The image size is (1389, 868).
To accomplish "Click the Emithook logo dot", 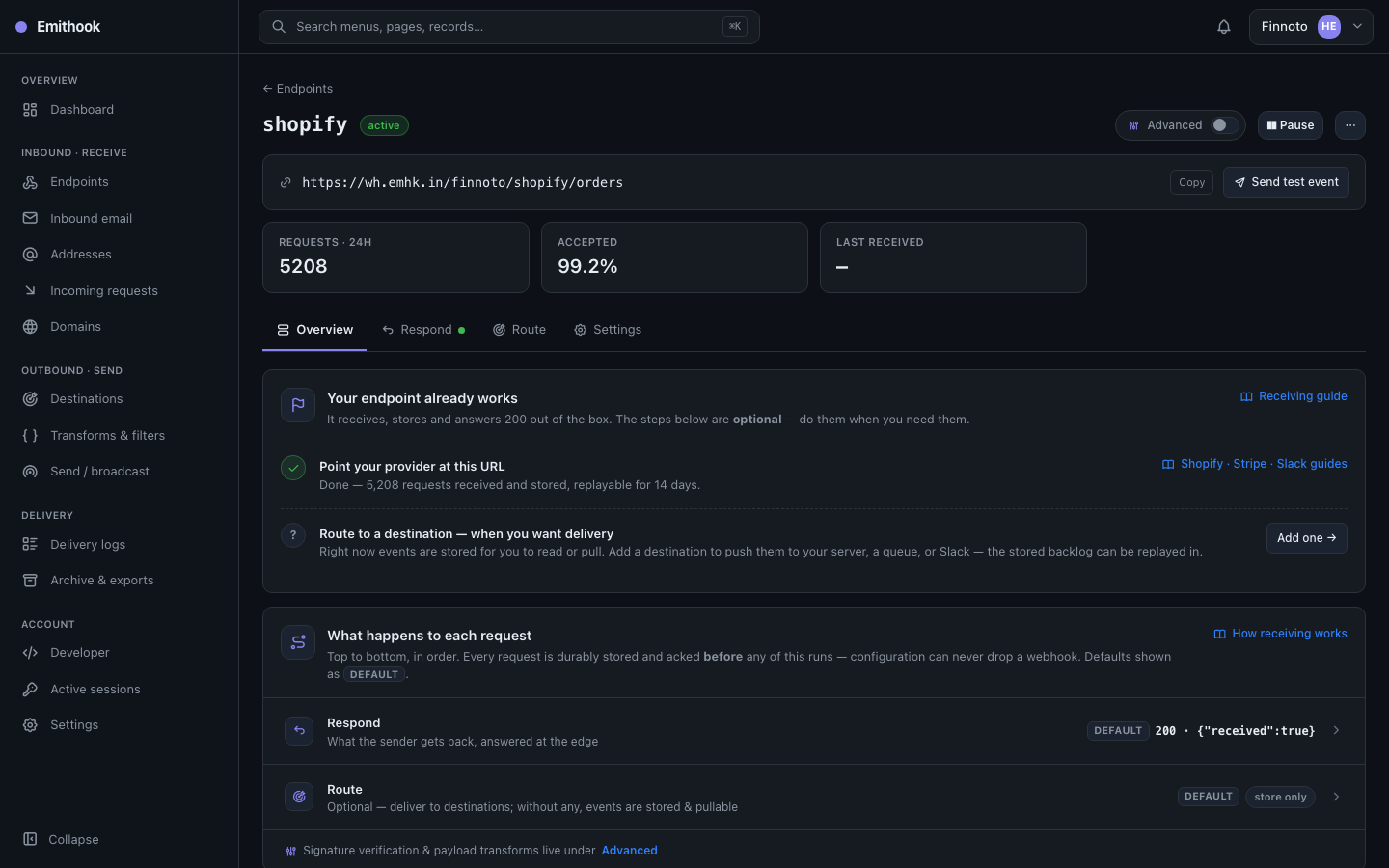I will 21,27.
